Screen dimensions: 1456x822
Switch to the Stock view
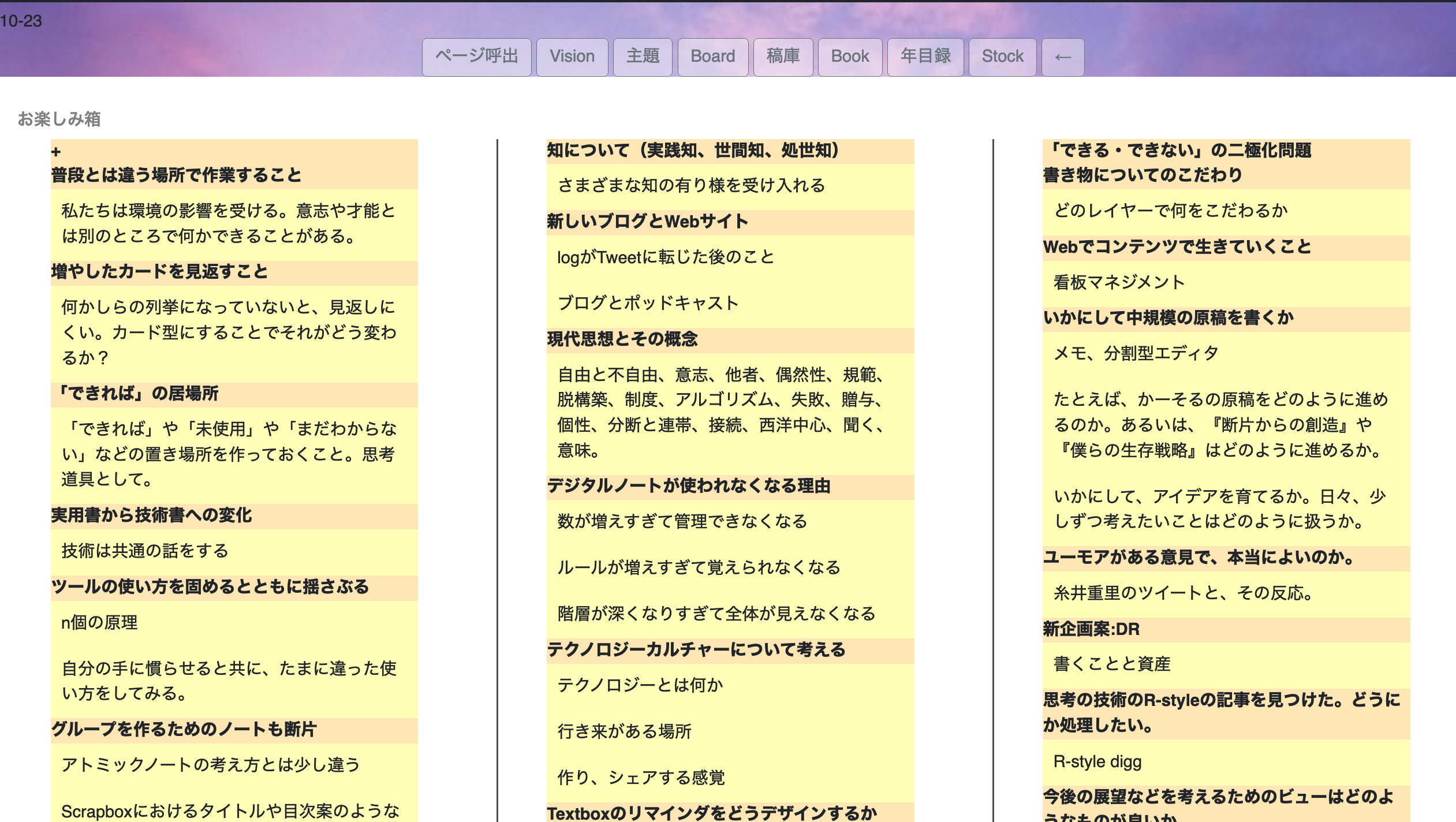coord(1002,57)
